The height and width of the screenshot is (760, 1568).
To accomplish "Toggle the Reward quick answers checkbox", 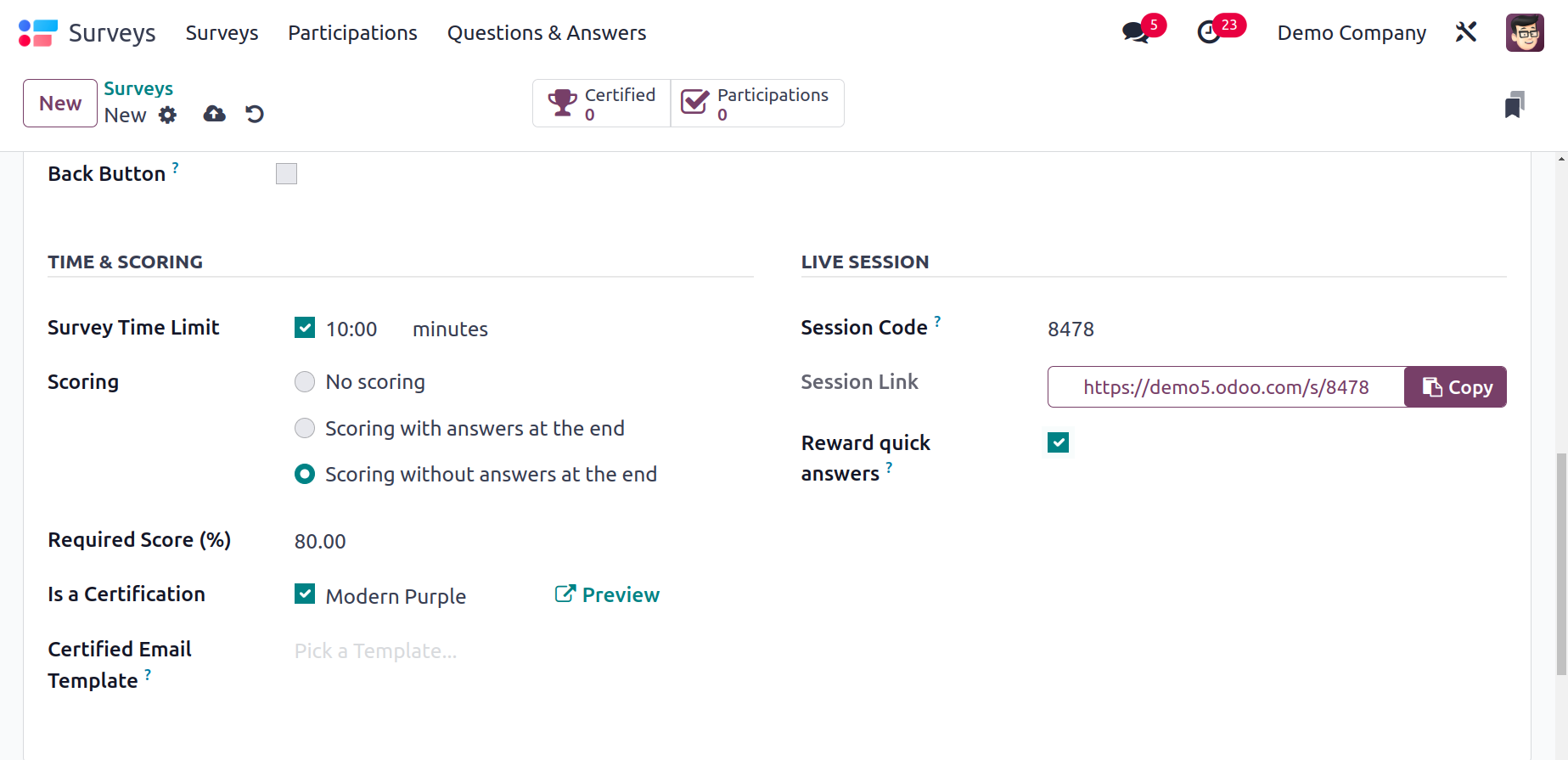I will (1058, 442).
